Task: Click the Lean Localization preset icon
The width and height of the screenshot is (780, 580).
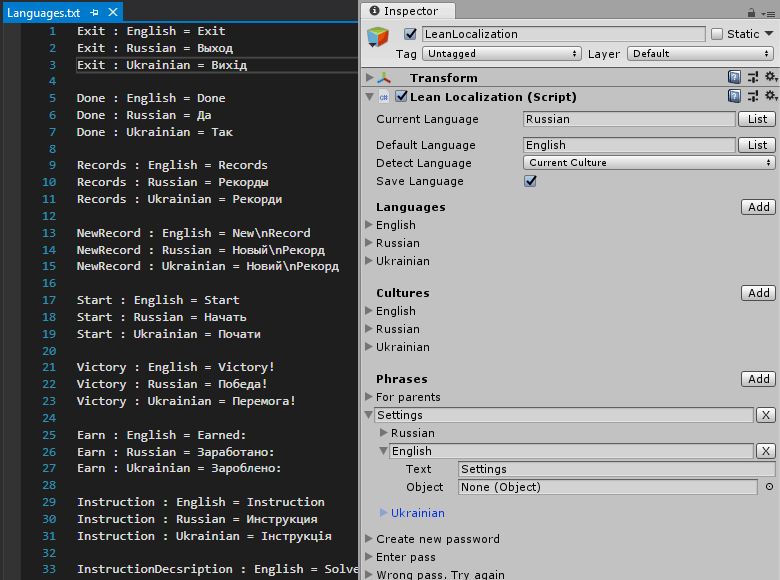Action: coord(753,96)
